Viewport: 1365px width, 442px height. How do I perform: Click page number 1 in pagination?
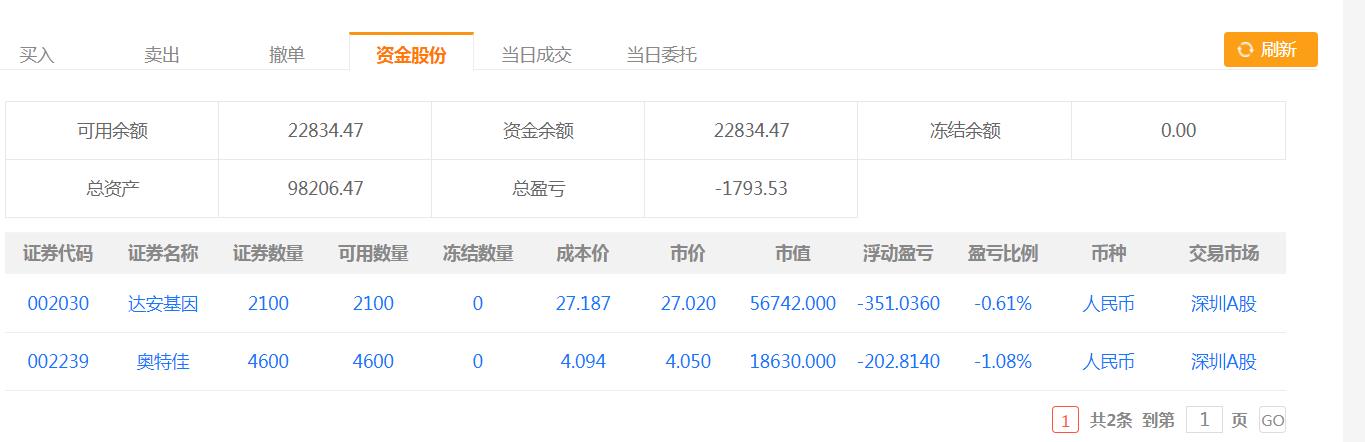[x=1065, y=421]
